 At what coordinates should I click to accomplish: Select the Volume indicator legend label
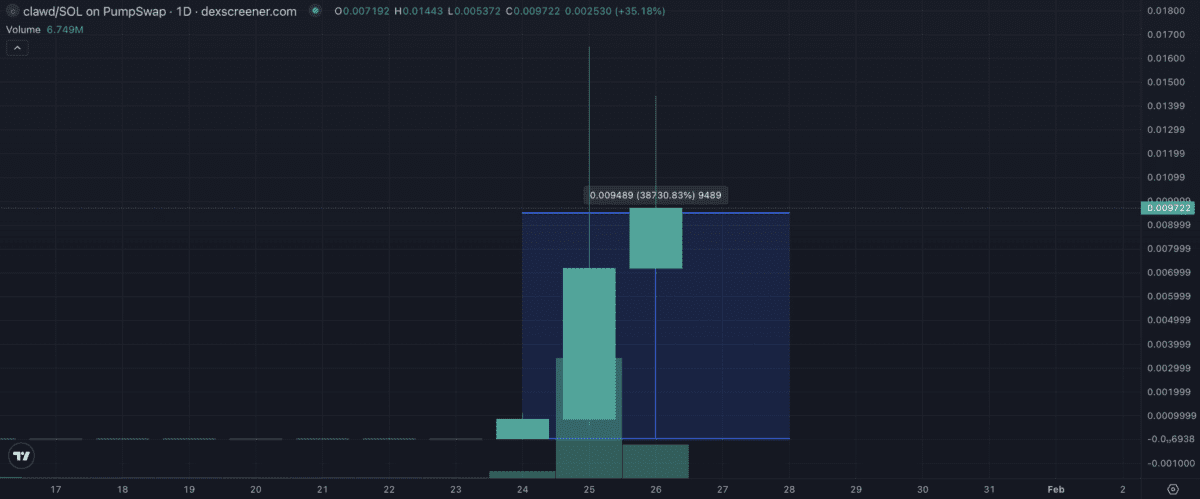pos(24,30)
